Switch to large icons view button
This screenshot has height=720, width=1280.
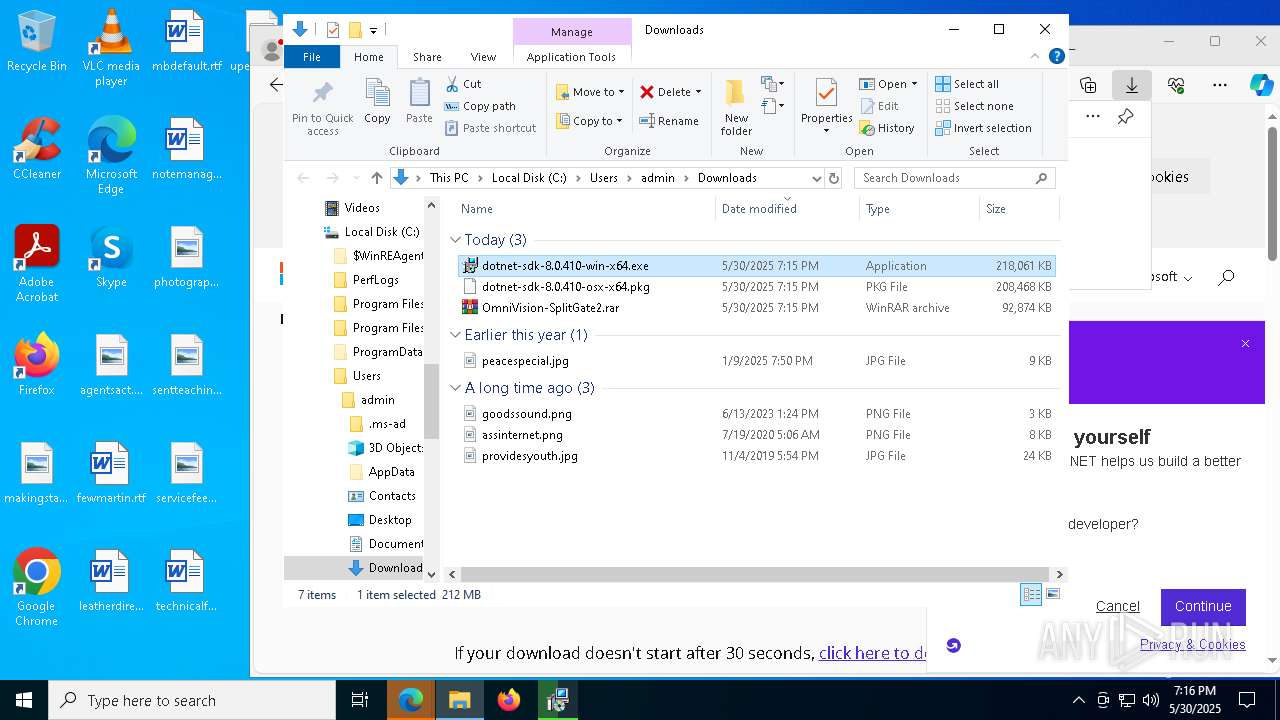[x=1052, y=594]
